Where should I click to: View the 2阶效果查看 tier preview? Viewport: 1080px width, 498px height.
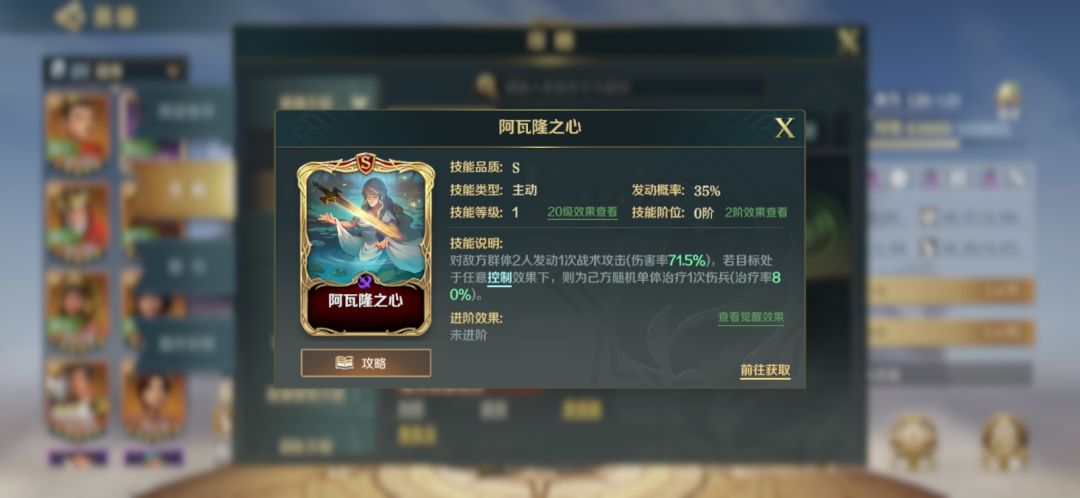pos(756,213)
